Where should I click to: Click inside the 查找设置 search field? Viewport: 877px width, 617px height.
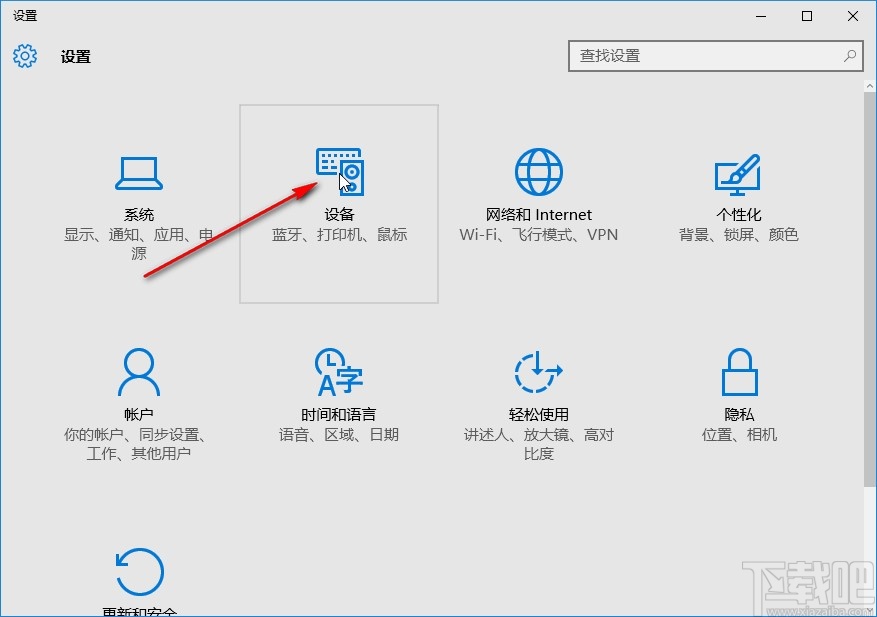pos(700,56)
